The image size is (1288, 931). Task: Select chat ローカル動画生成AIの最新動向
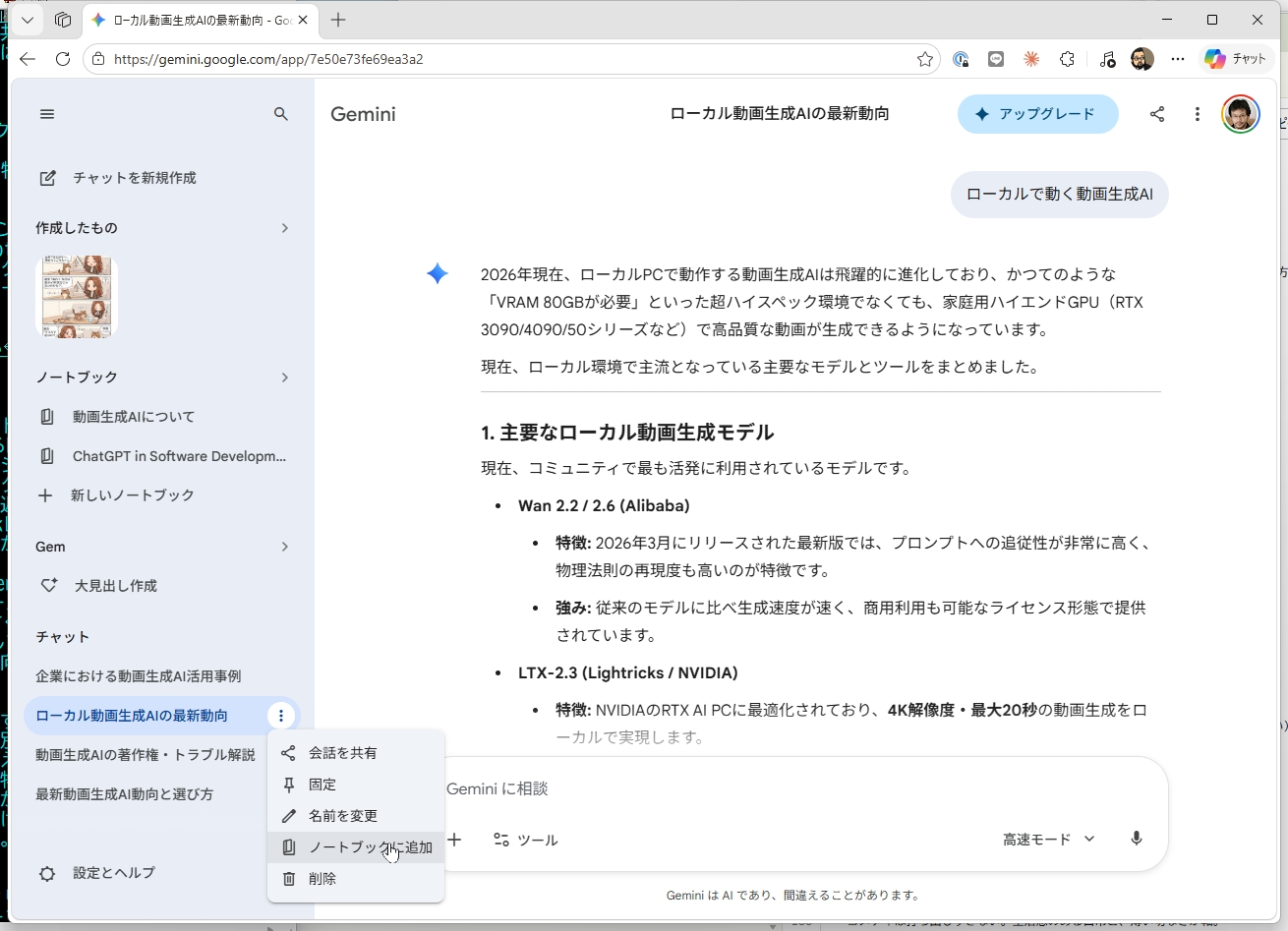pyautogui.click(x=132, y=716)
